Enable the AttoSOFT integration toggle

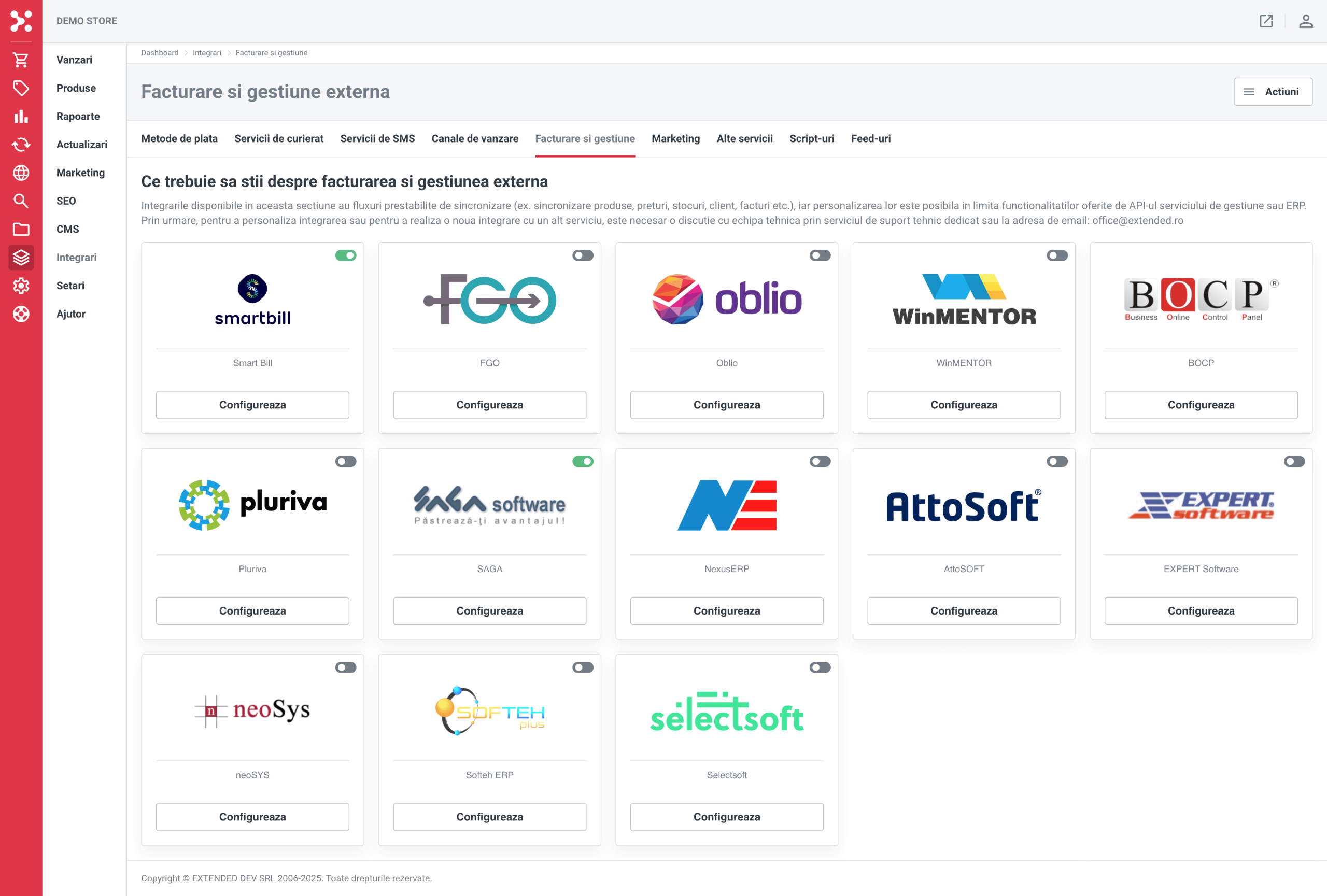pyautogui.click(x=1057, y=461)
